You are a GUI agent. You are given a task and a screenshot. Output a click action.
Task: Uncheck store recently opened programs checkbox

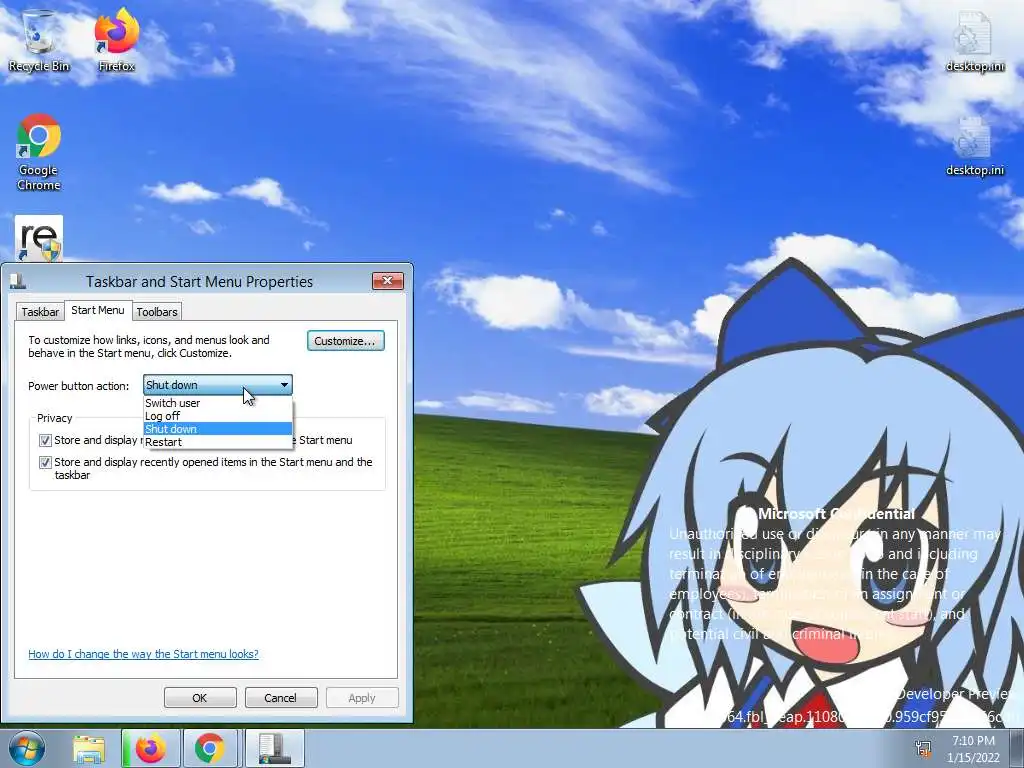pos(45,440)
